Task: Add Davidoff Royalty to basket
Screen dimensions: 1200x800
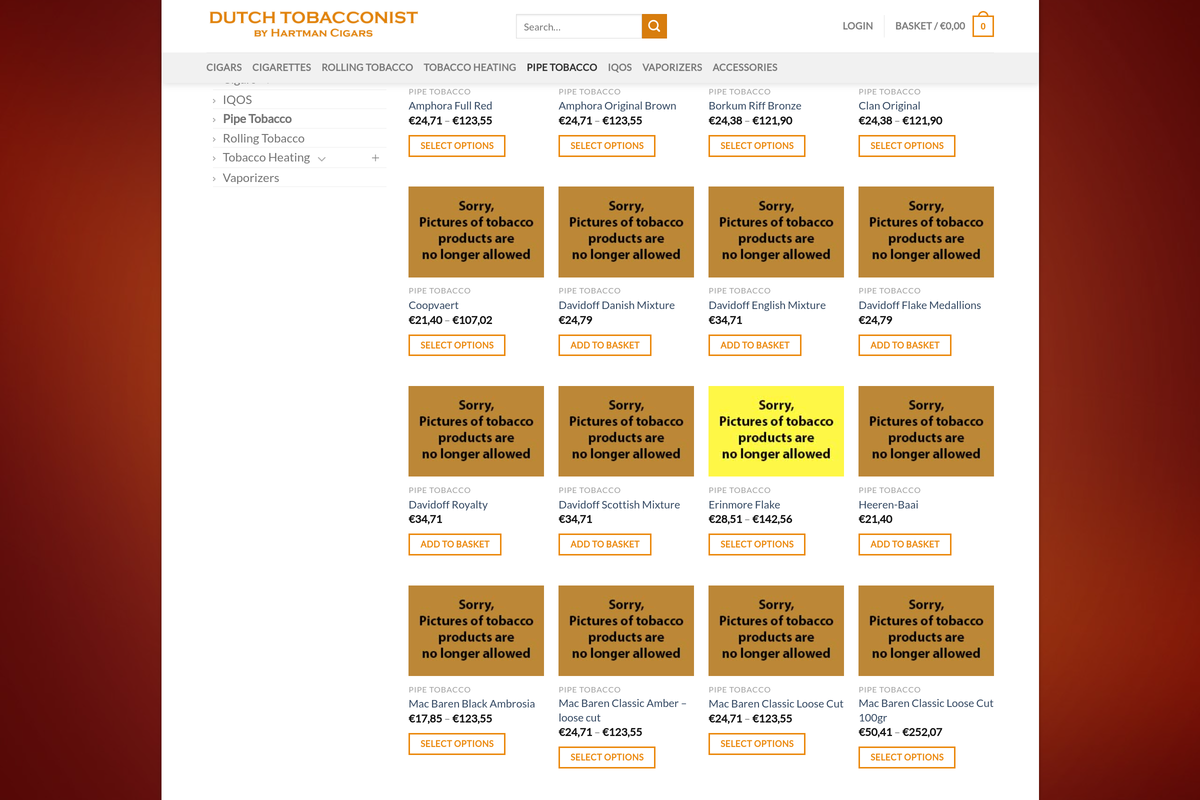Action: [x=455, y=545]
